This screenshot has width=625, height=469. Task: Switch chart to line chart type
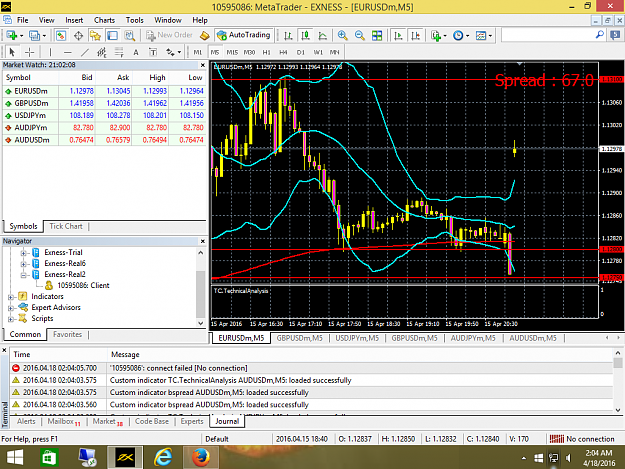(x=322, y=35)
